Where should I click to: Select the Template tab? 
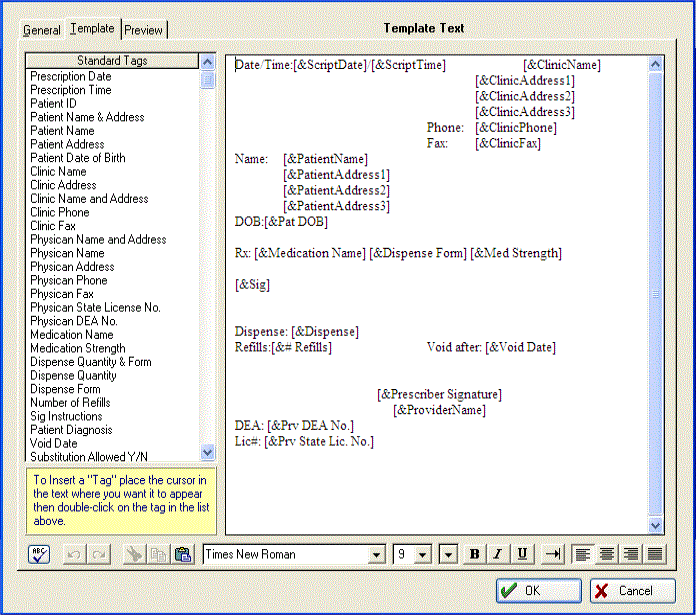(x=92, y=28)
